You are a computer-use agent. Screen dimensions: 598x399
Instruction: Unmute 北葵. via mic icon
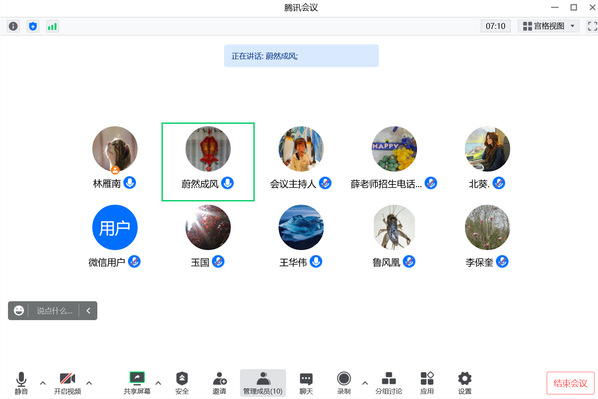click(x=499, y=183)
